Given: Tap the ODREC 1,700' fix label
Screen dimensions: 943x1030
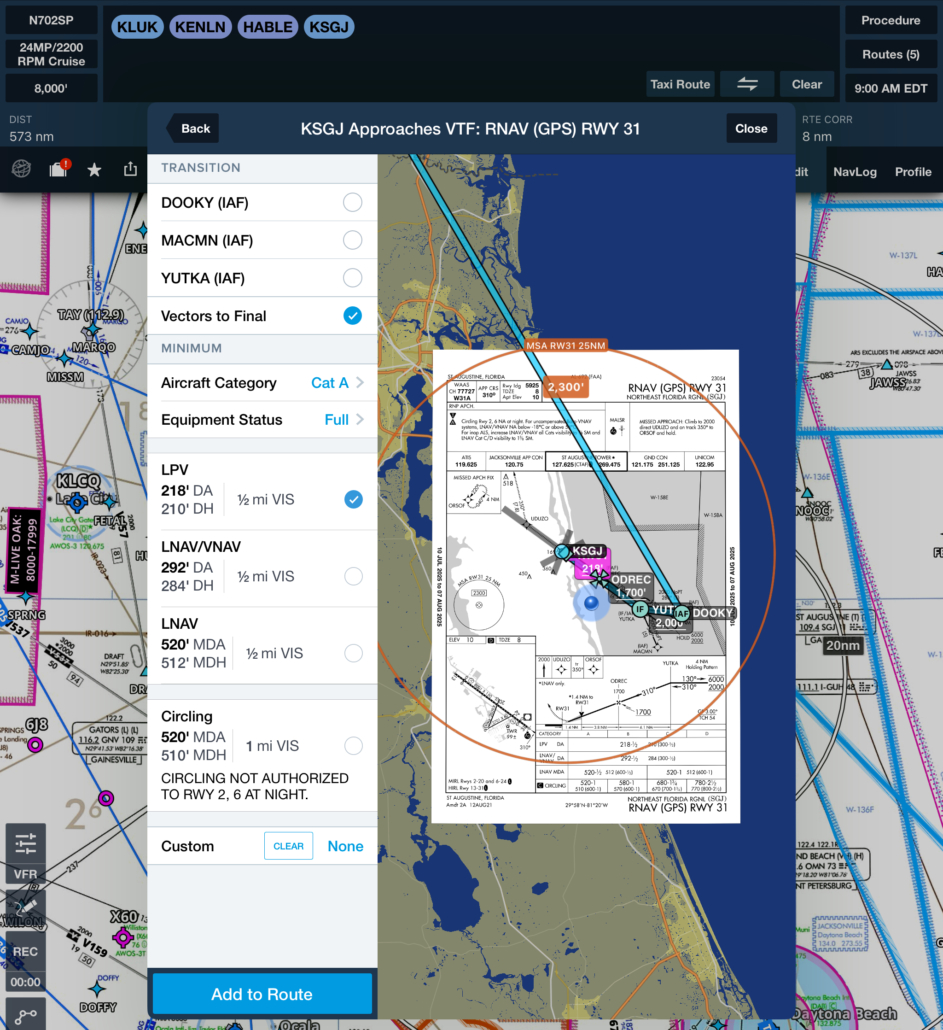Looking at the screenshot, I should pyautogui.click(x=630, y=586).
